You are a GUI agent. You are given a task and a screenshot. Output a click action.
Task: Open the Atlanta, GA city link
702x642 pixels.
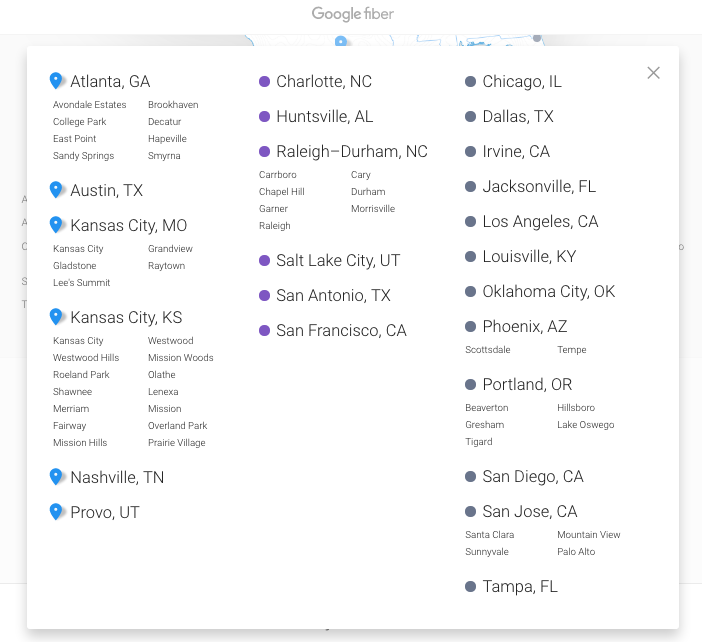[110, 81]
